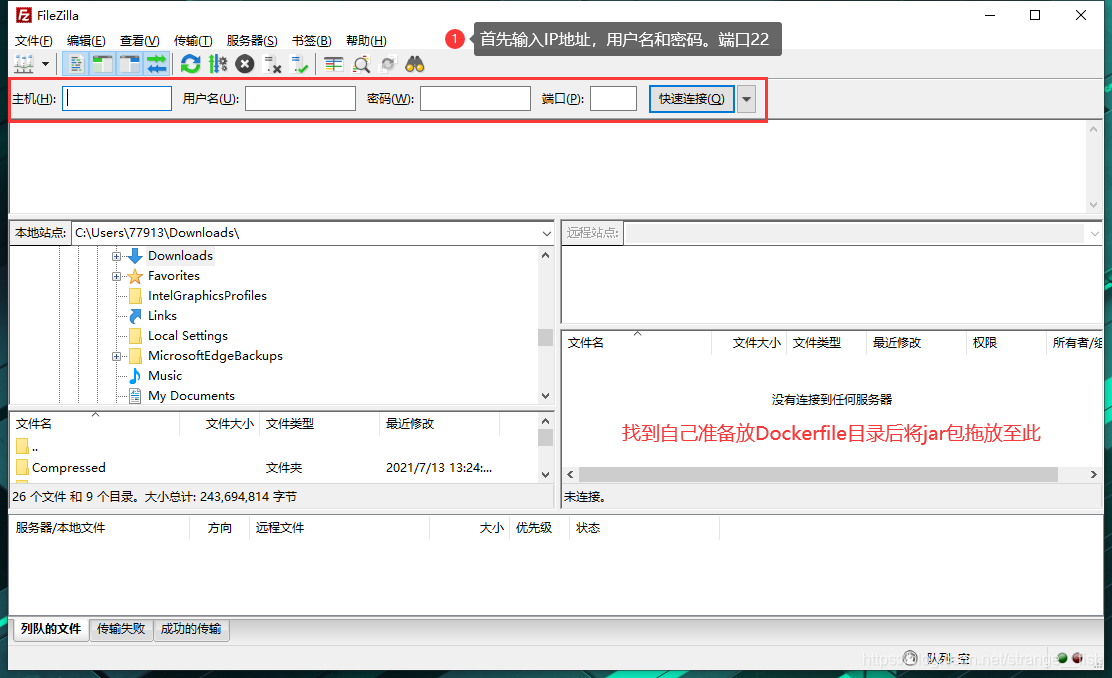
Task: Click the 快速连接 button
Action: (691, 99)
